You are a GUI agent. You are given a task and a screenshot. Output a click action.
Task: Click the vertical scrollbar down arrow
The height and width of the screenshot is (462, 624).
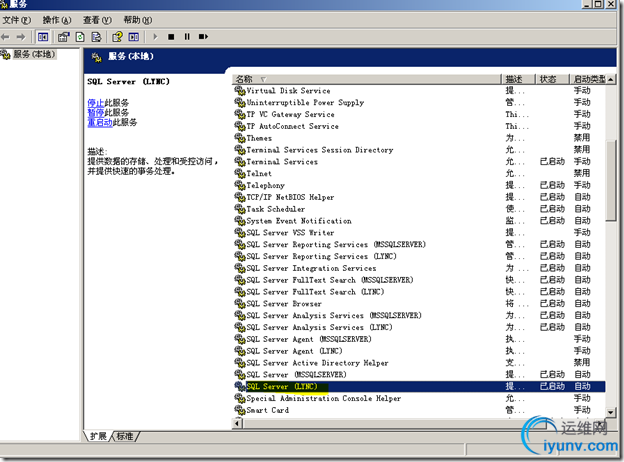(x=611, y=412)
